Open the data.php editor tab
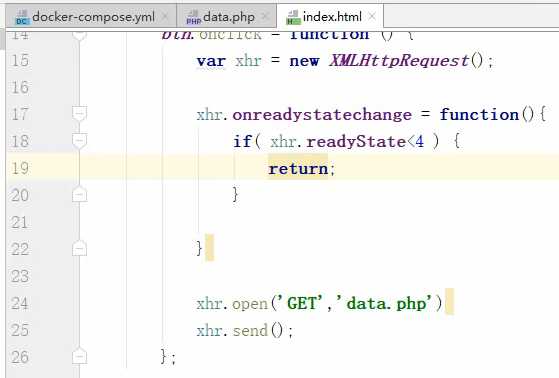 pos(226,16)
